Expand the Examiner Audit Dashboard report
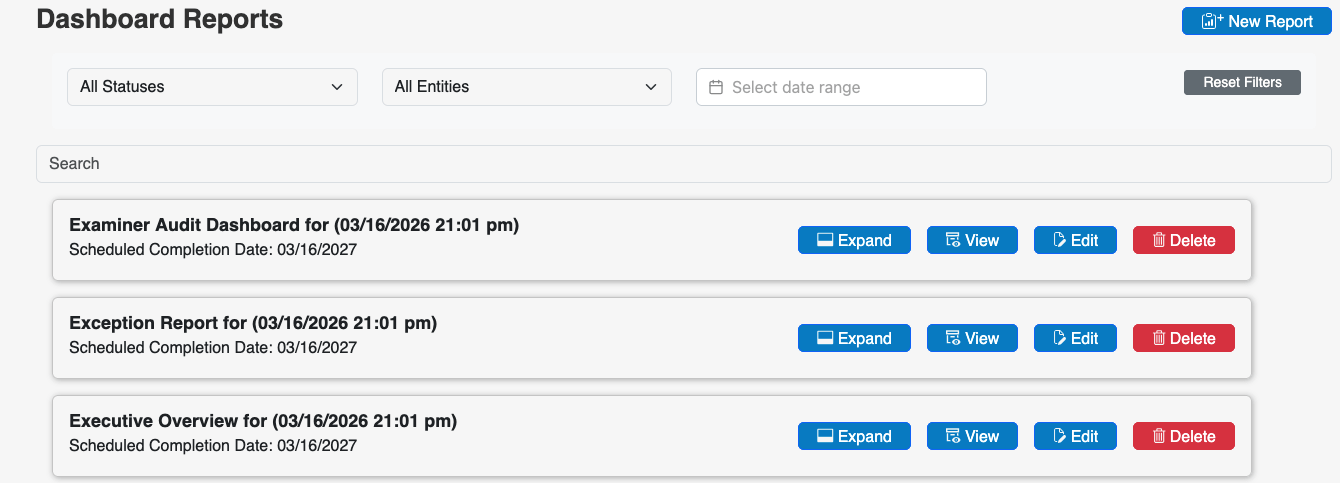 (x=854, y=240)
